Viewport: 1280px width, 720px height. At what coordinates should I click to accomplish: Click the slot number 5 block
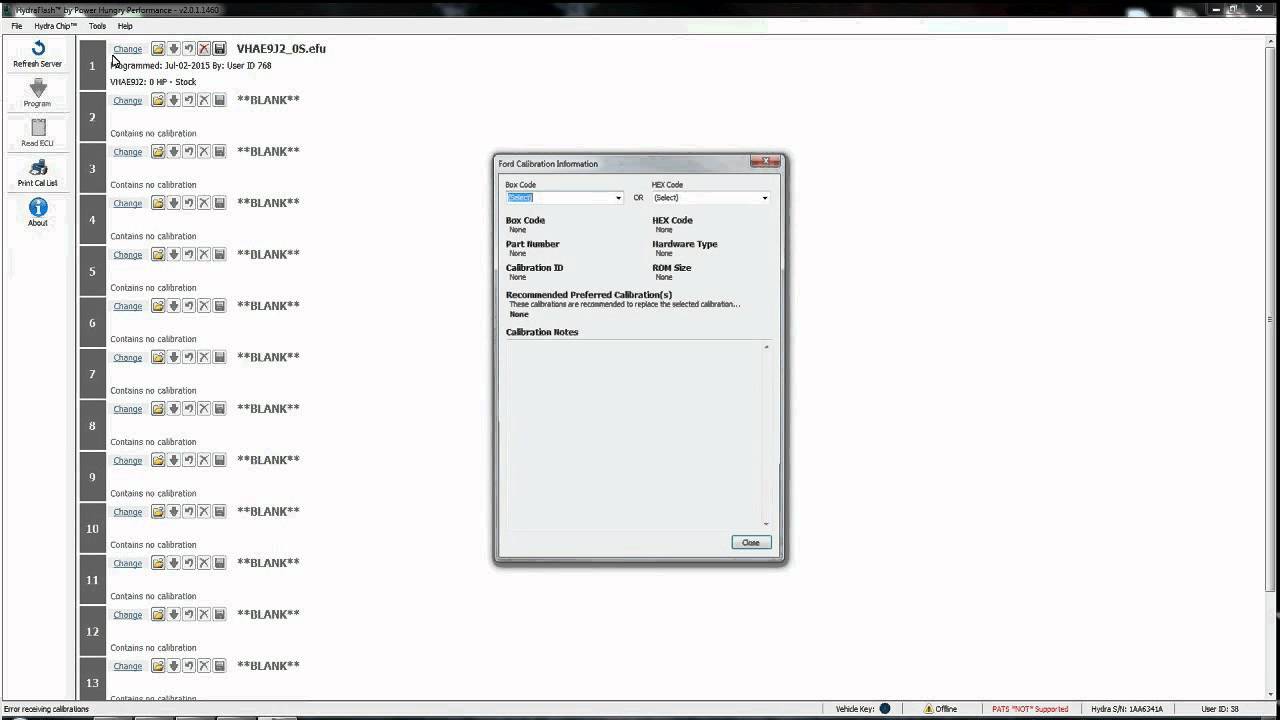tap(92, 271)
